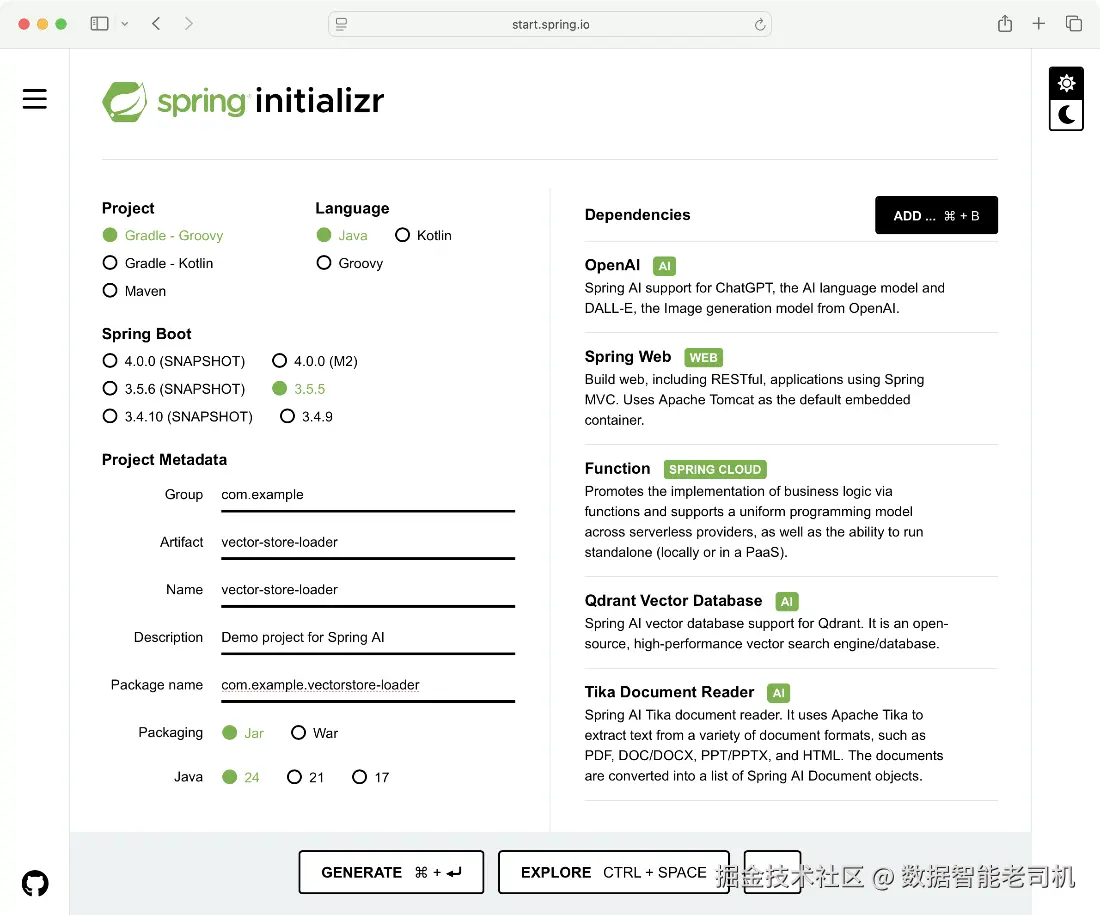Click the Description input field
Screen dimensions: 1100x915
pyautogui.click(x=368, y=638)
